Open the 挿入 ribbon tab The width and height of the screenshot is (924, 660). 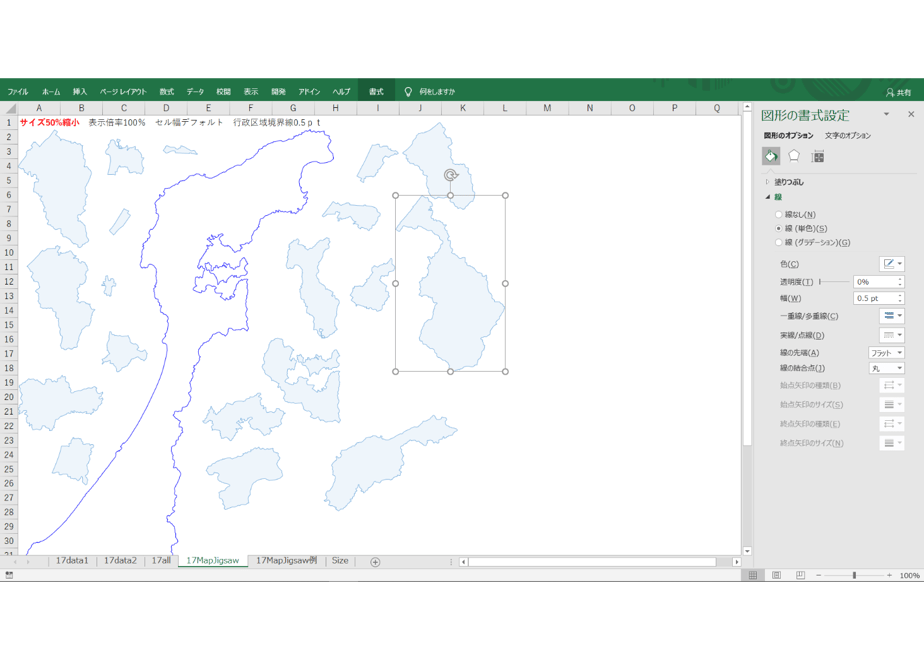[80, 91]
